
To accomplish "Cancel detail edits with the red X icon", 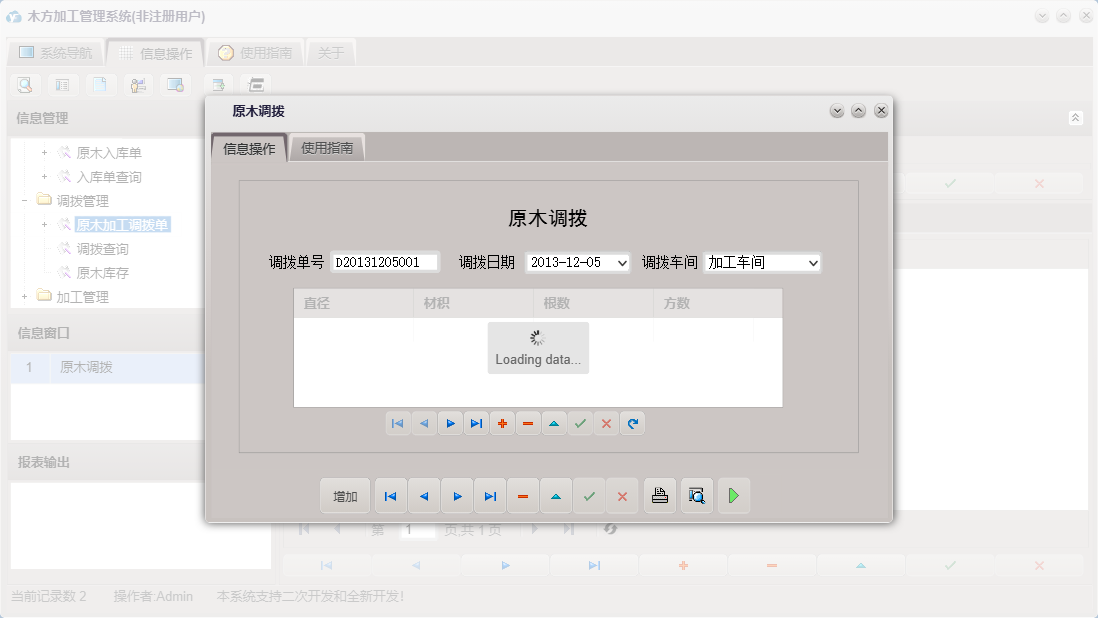I will point(606,423).
